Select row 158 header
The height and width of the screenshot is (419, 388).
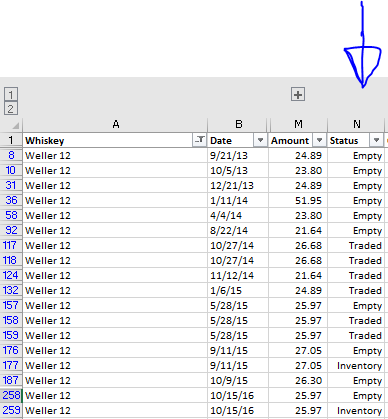[x=11, y=320]
